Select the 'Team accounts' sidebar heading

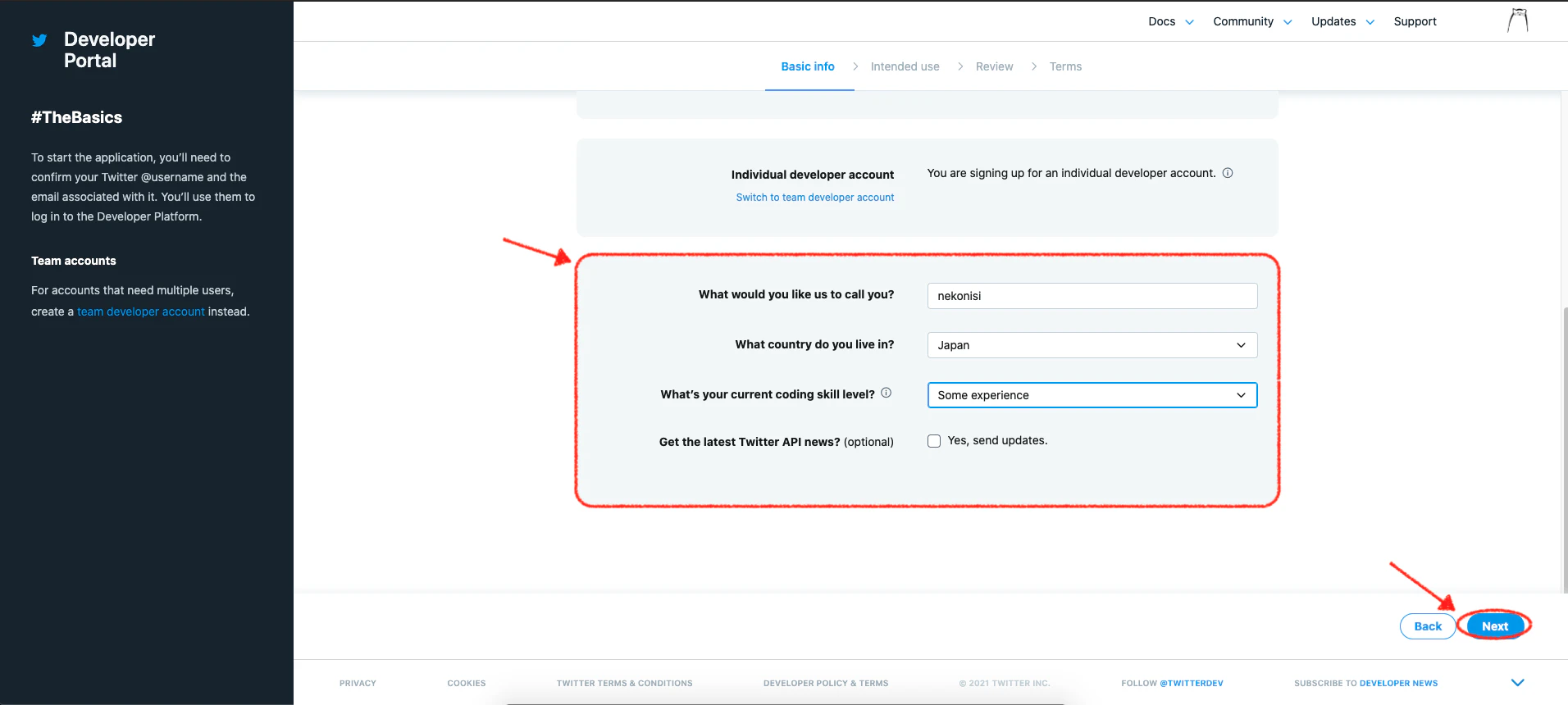pos(74,261)
